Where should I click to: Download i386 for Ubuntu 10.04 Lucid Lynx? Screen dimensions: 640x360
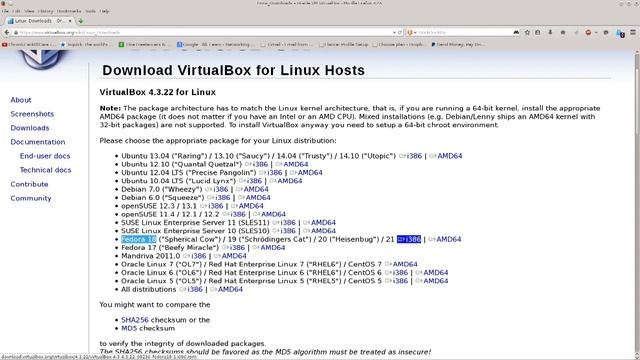tap(250, 181)
